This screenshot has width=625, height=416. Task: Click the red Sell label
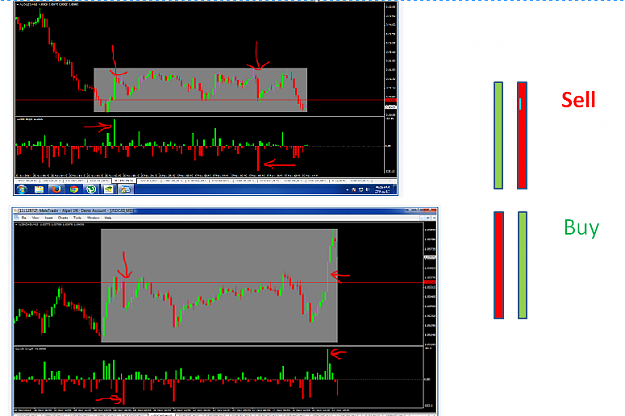578,100
